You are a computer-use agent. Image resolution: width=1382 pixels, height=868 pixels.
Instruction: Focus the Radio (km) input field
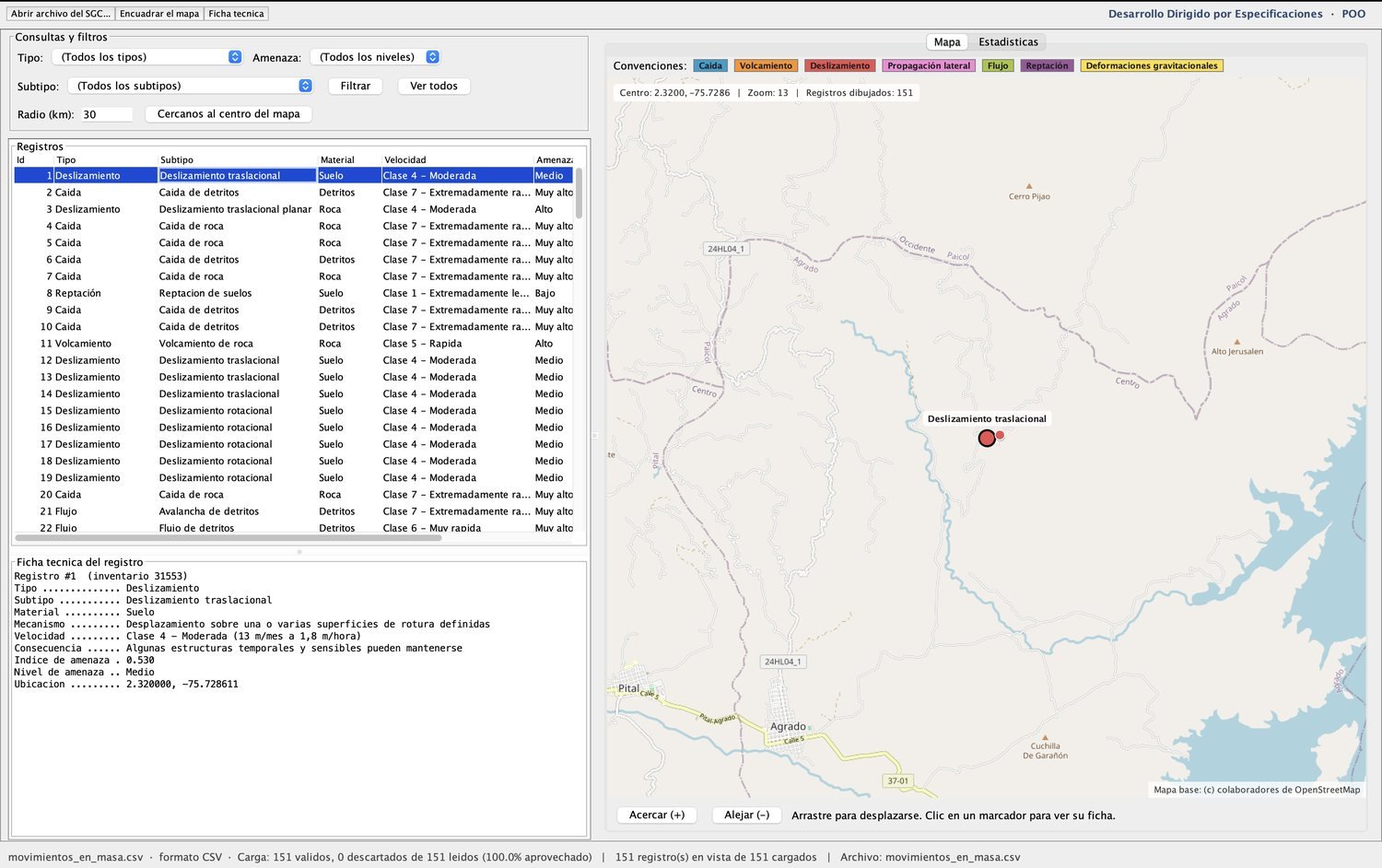[106, 114]
